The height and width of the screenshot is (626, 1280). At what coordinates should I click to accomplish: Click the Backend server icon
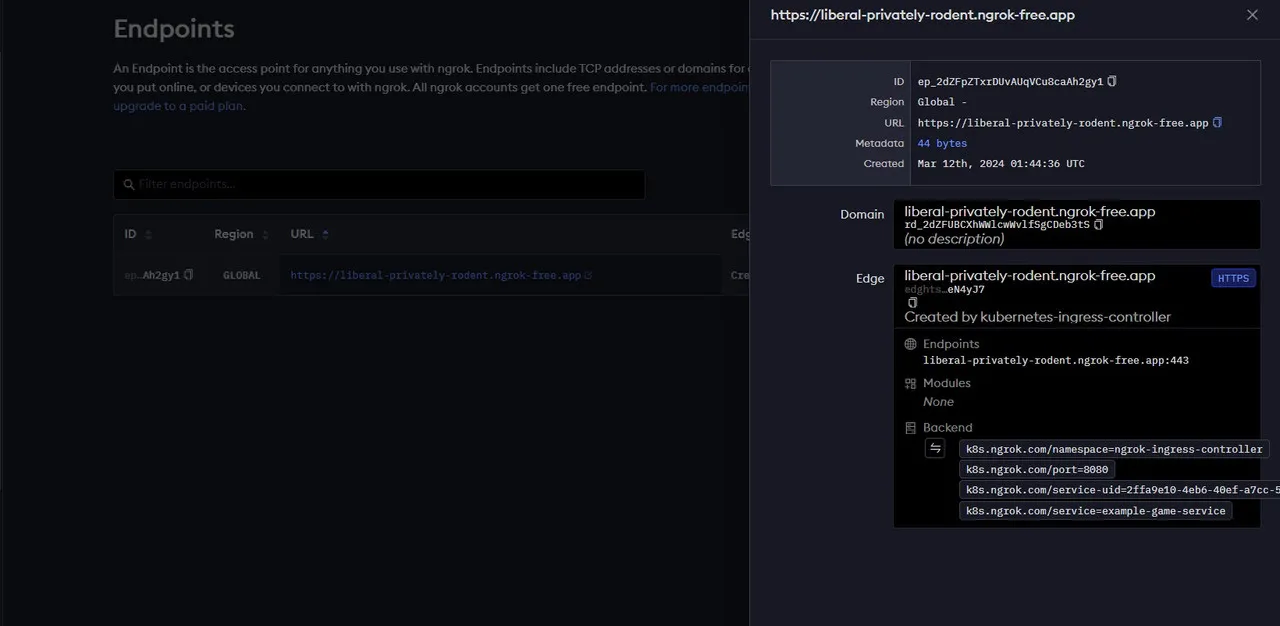(x=910, y=427)
